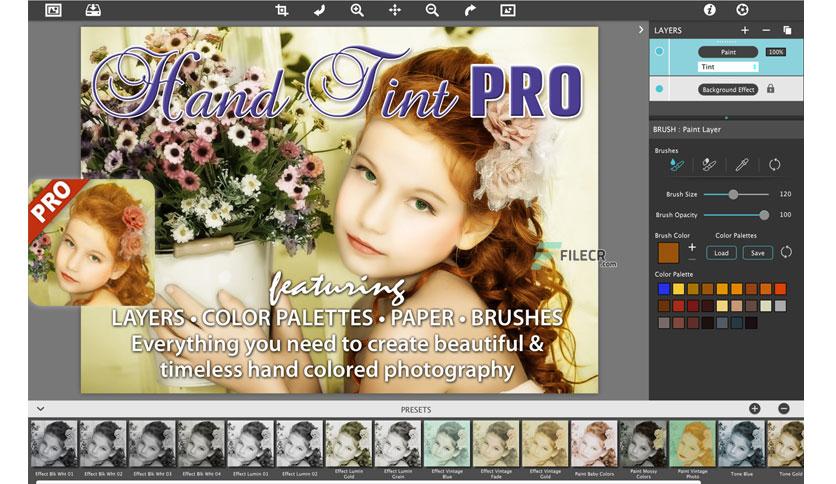Image resolution: width=836 pixels, height=484 pixels.
Task: Click the Redo arrow in the toolbar
Action: click(470, 10)
